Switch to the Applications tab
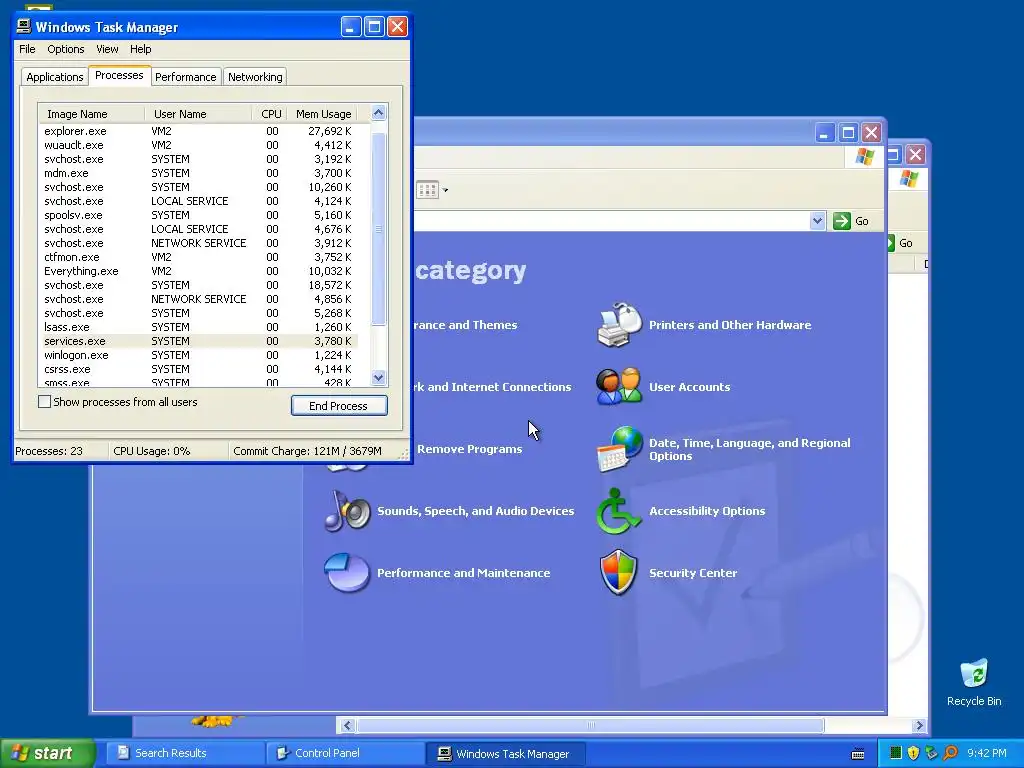Image resolution: width=1024 pixels, height=768 pixels. (55, 77)
